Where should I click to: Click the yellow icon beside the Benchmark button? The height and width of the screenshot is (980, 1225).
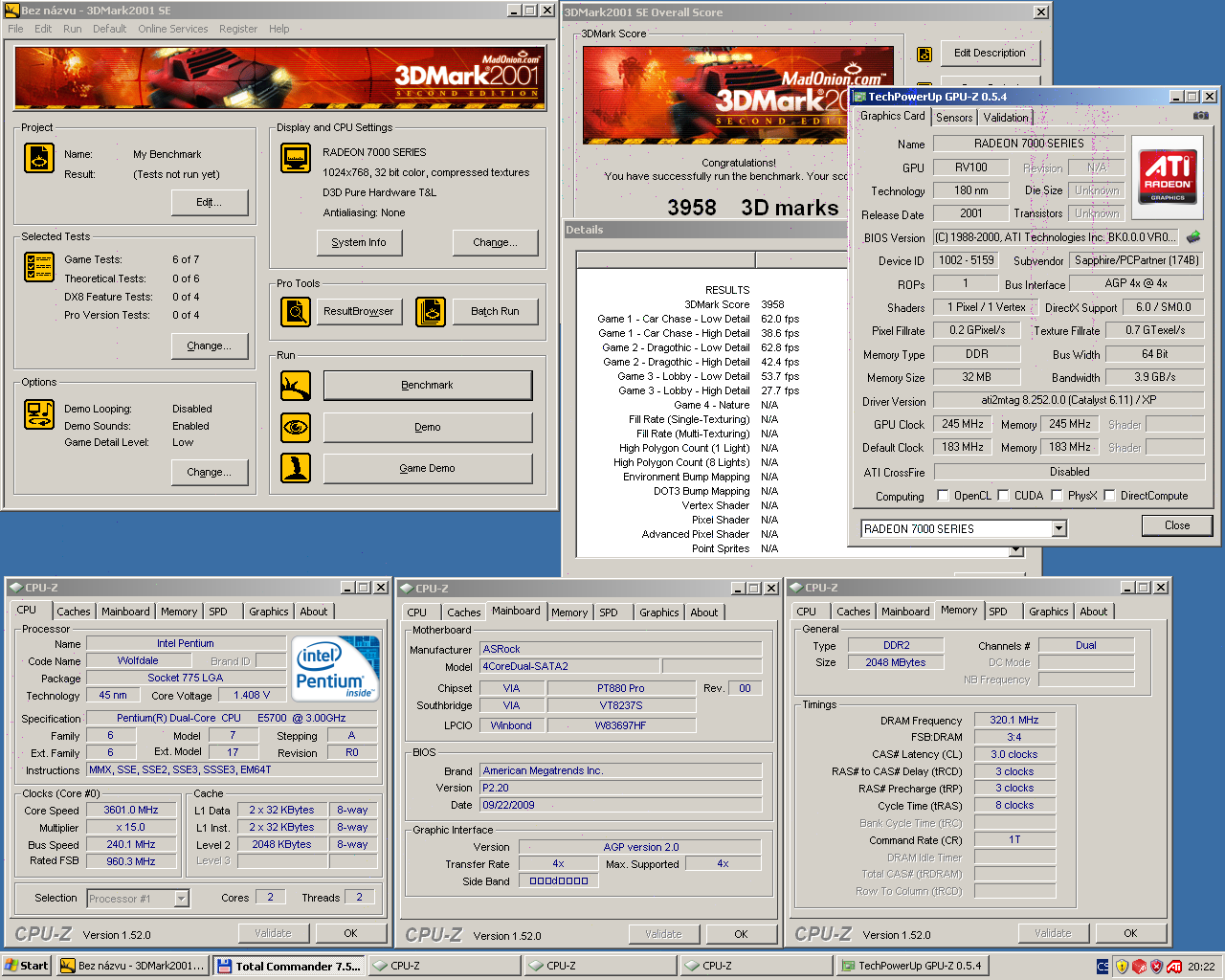(x=296, y=386)
